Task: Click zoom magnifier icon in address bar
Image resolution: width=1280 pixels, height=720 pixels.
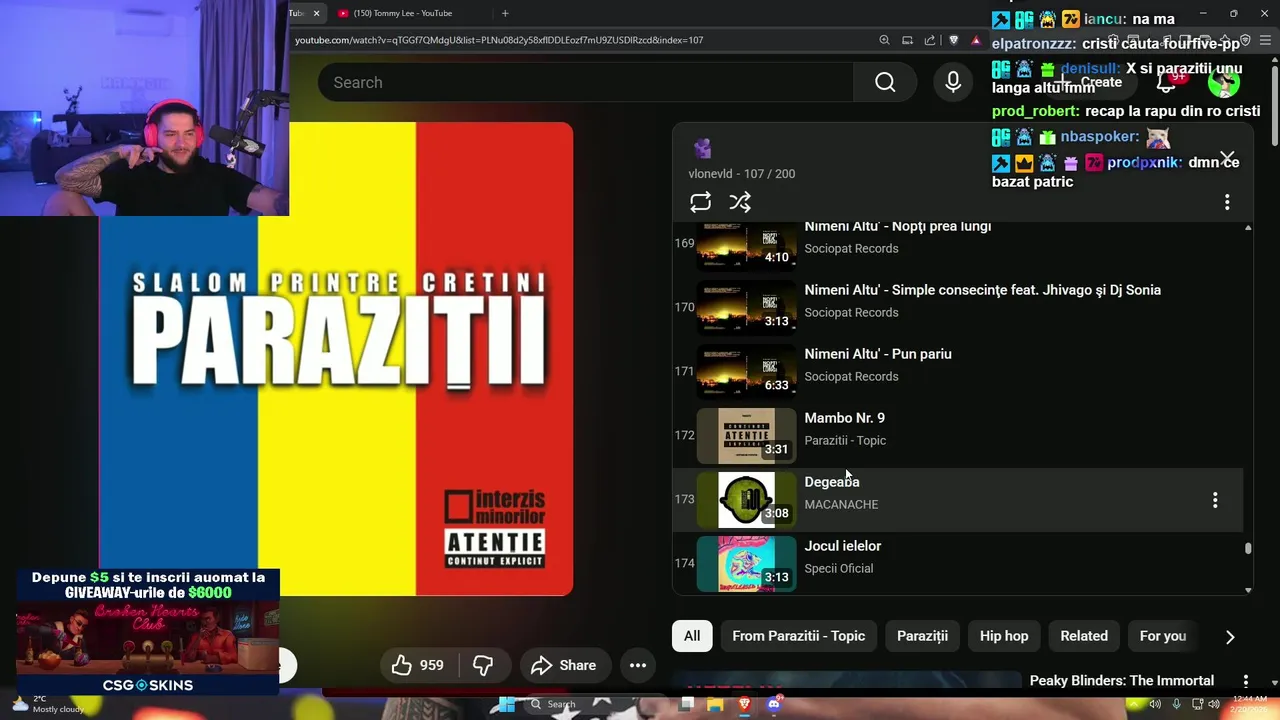Action: click(x=884, y=40)
